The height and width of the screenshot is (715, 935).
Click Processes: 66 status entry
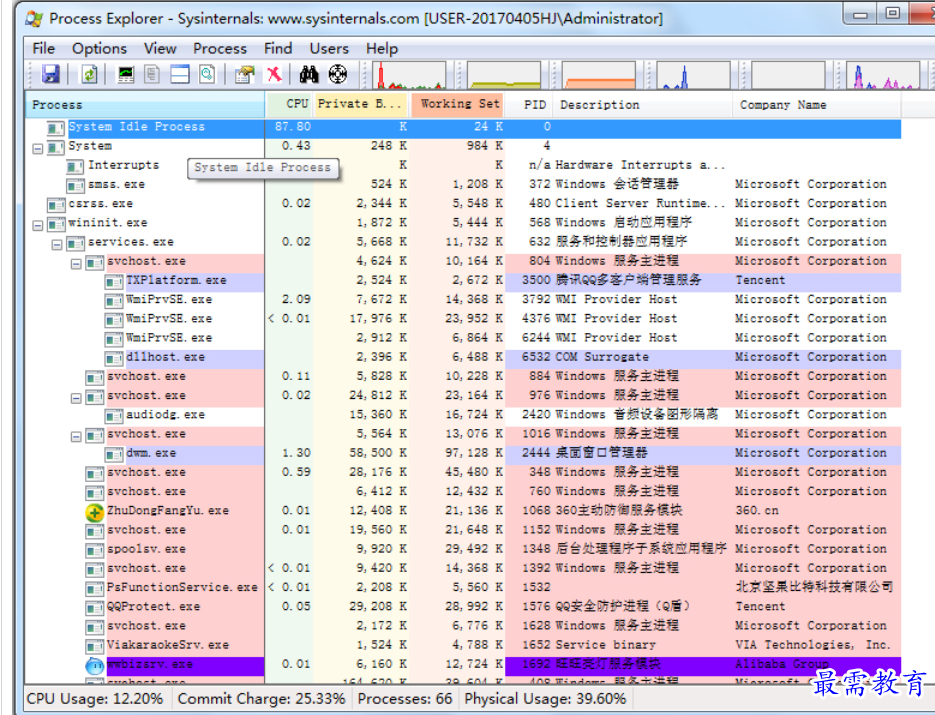[405, 699]
